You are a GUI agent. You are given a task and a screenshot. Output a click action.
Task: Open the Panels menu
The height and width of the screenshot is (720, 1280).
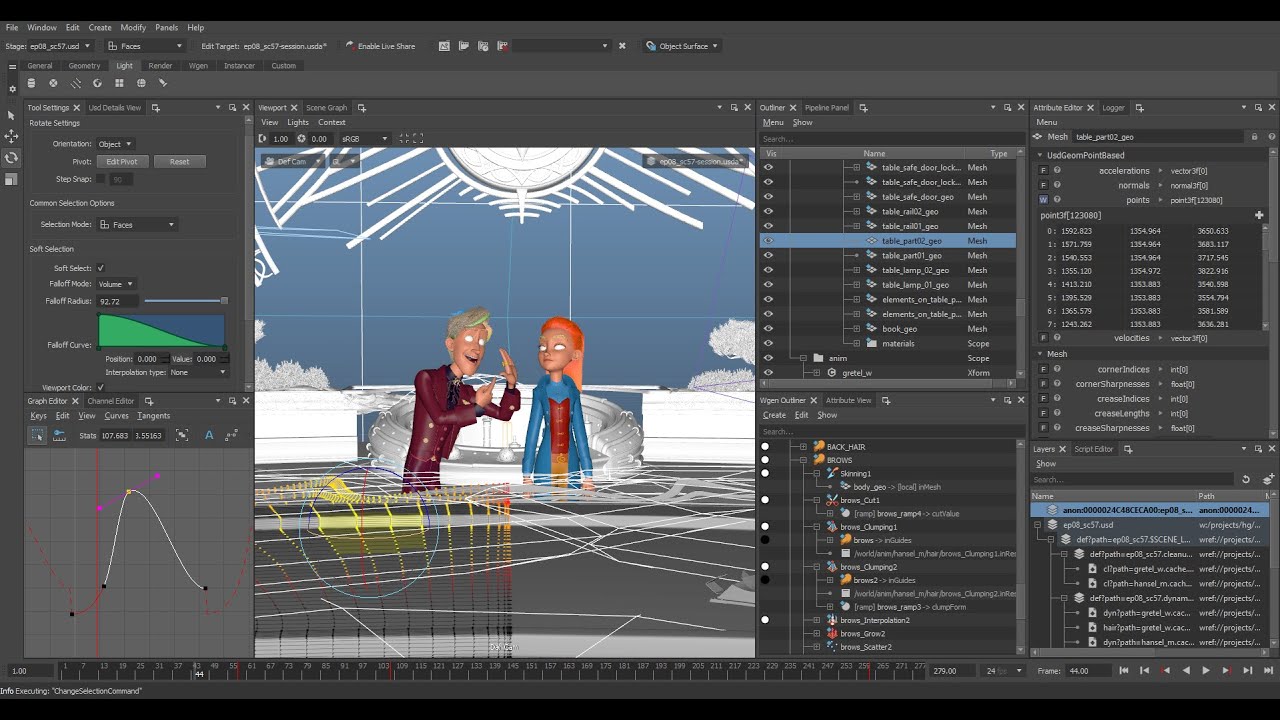[166, 27]
